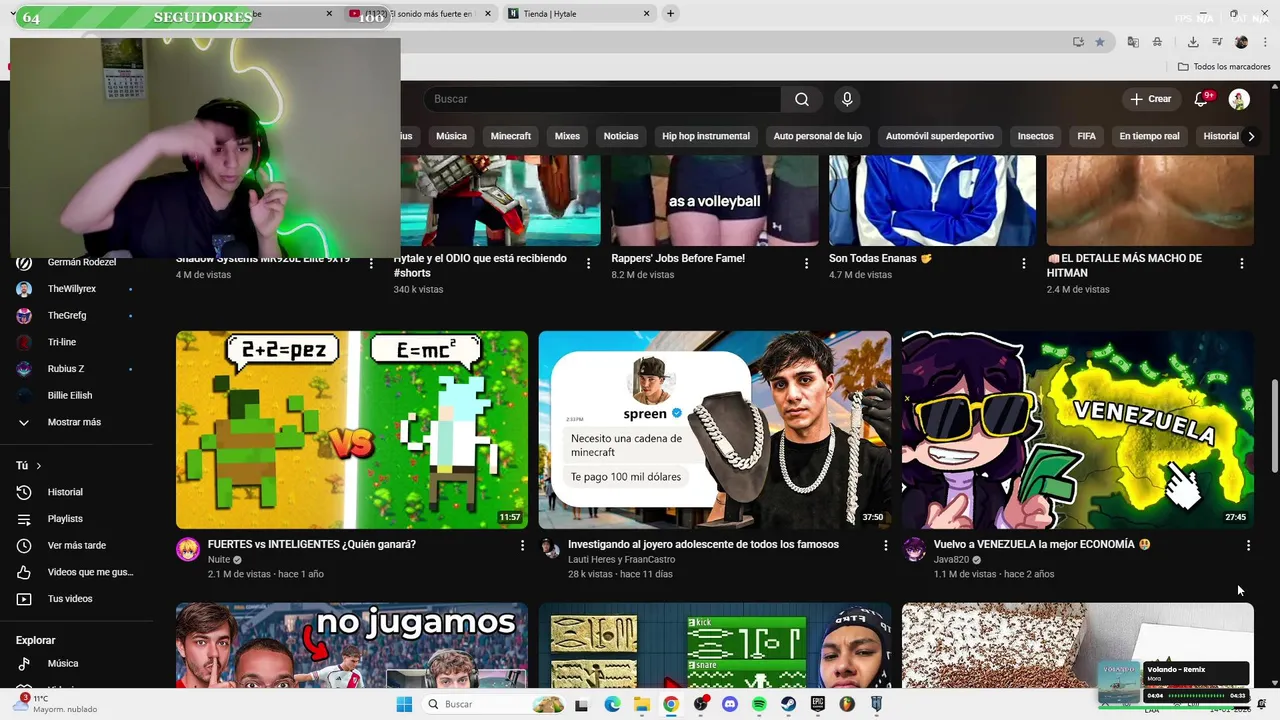Image resolution: width=1280 pixels, height=720 pixels.
Task: Open Ver más tarde in sidebar
Action: [76, 545]
